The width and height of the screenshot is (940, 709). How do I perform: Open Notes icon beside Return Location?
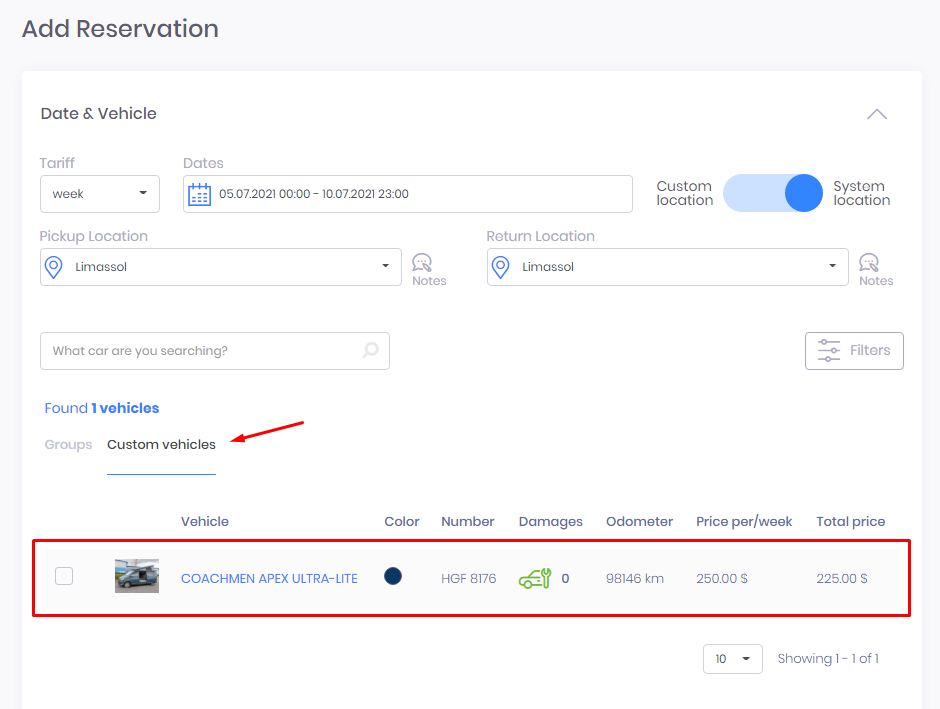click(x=869, y=263)
